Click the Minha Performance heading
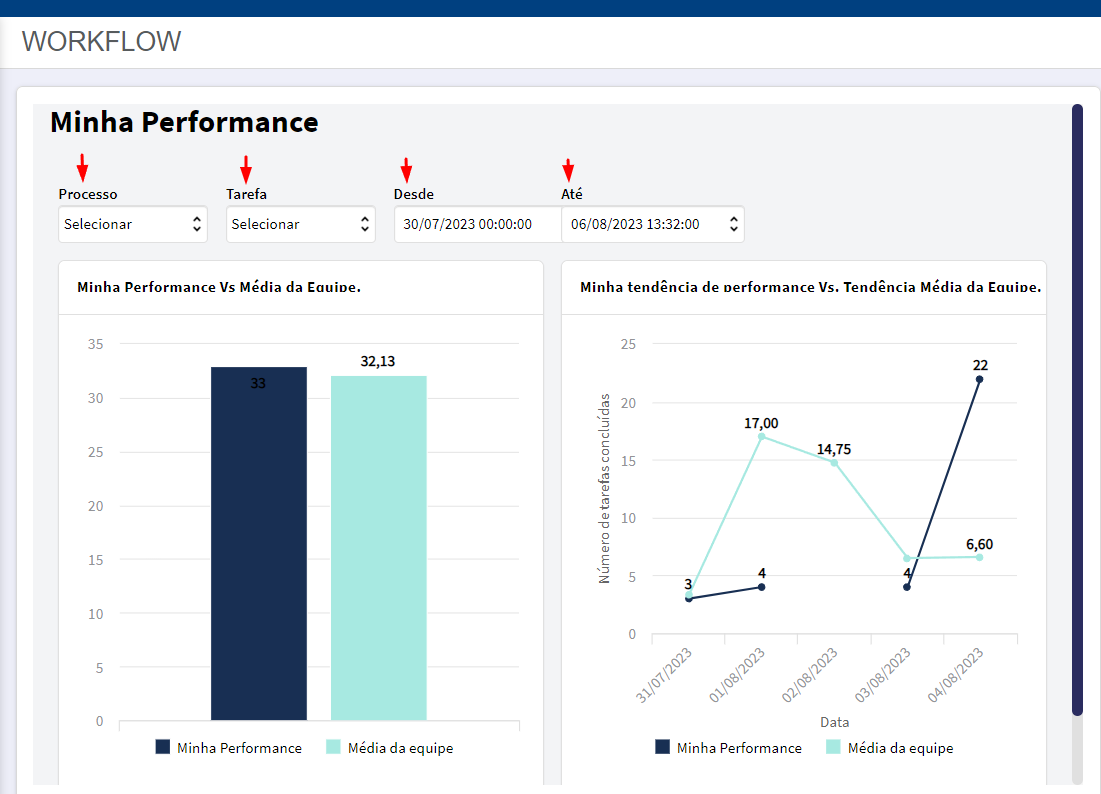 (184, 122)
